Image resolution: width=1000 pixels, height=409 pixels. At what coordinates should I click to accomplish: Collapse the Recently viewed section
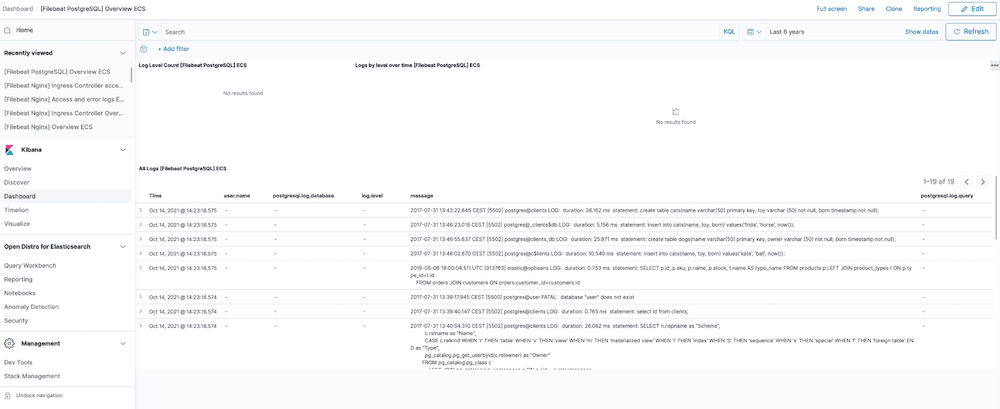123,53
